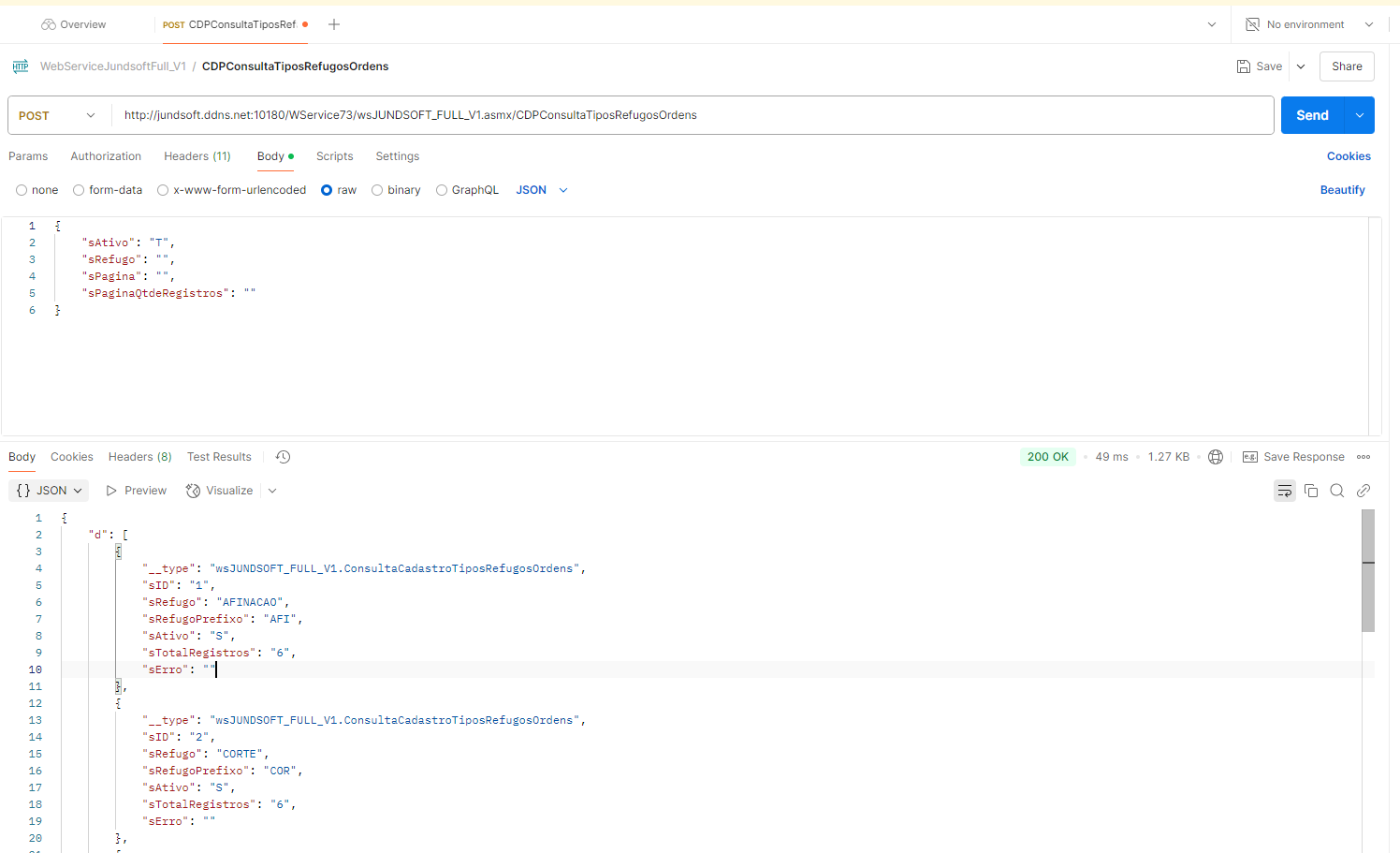Click the link icon in response toolbar
1400x853 pixels.
(1364, 491)
